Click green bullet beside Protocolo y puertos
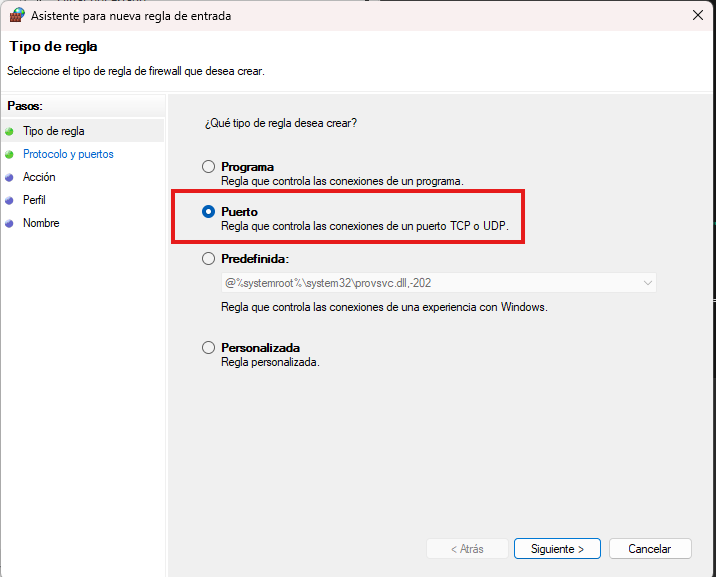Image resolution: width=716 pixels, height=577 pixels. [x=10, y=155]
